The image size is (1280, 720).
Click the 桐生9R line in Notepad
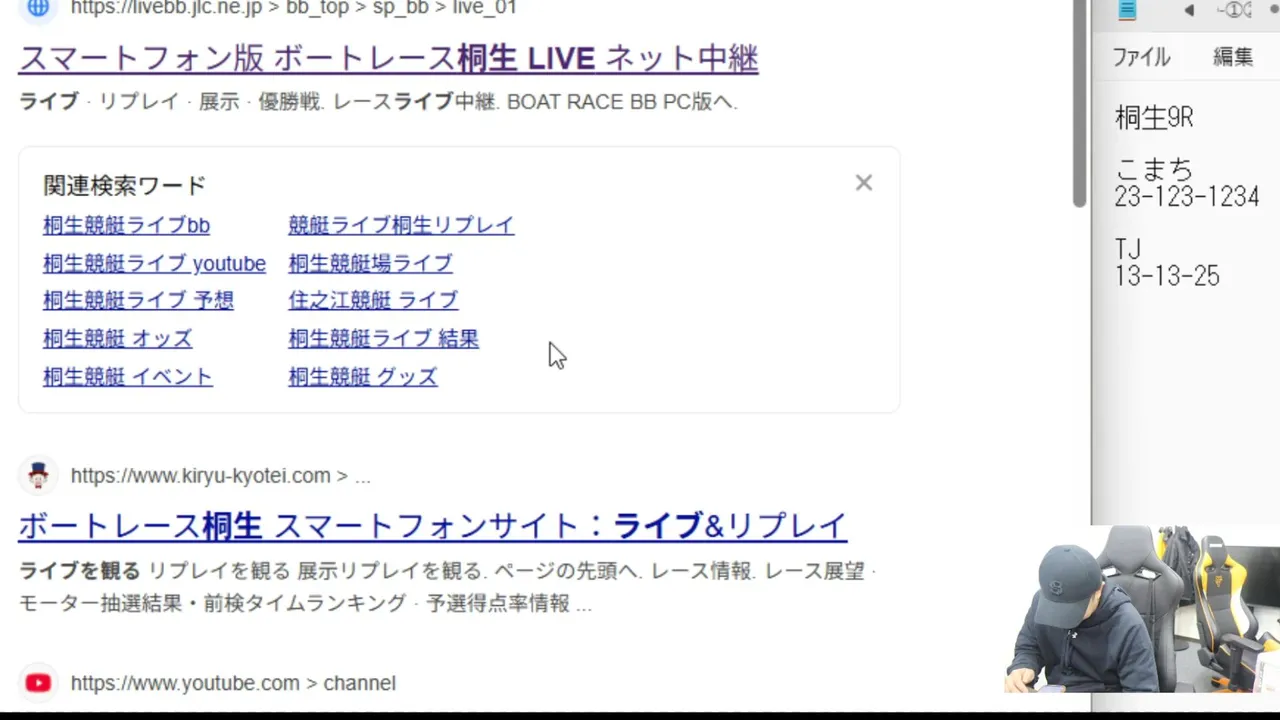pyautogui.click(x=1154, y=118)
